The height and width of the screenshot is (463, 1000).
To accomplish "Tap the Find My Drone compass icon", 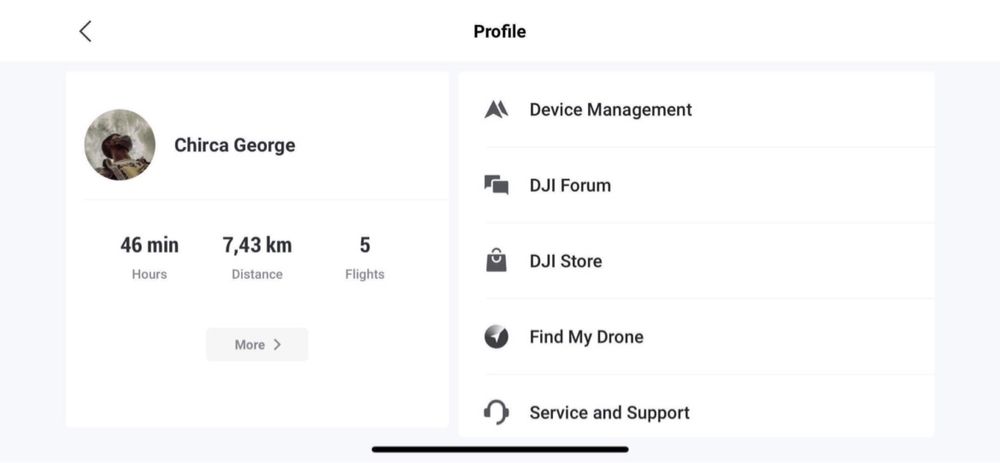I will pos(496,337).
